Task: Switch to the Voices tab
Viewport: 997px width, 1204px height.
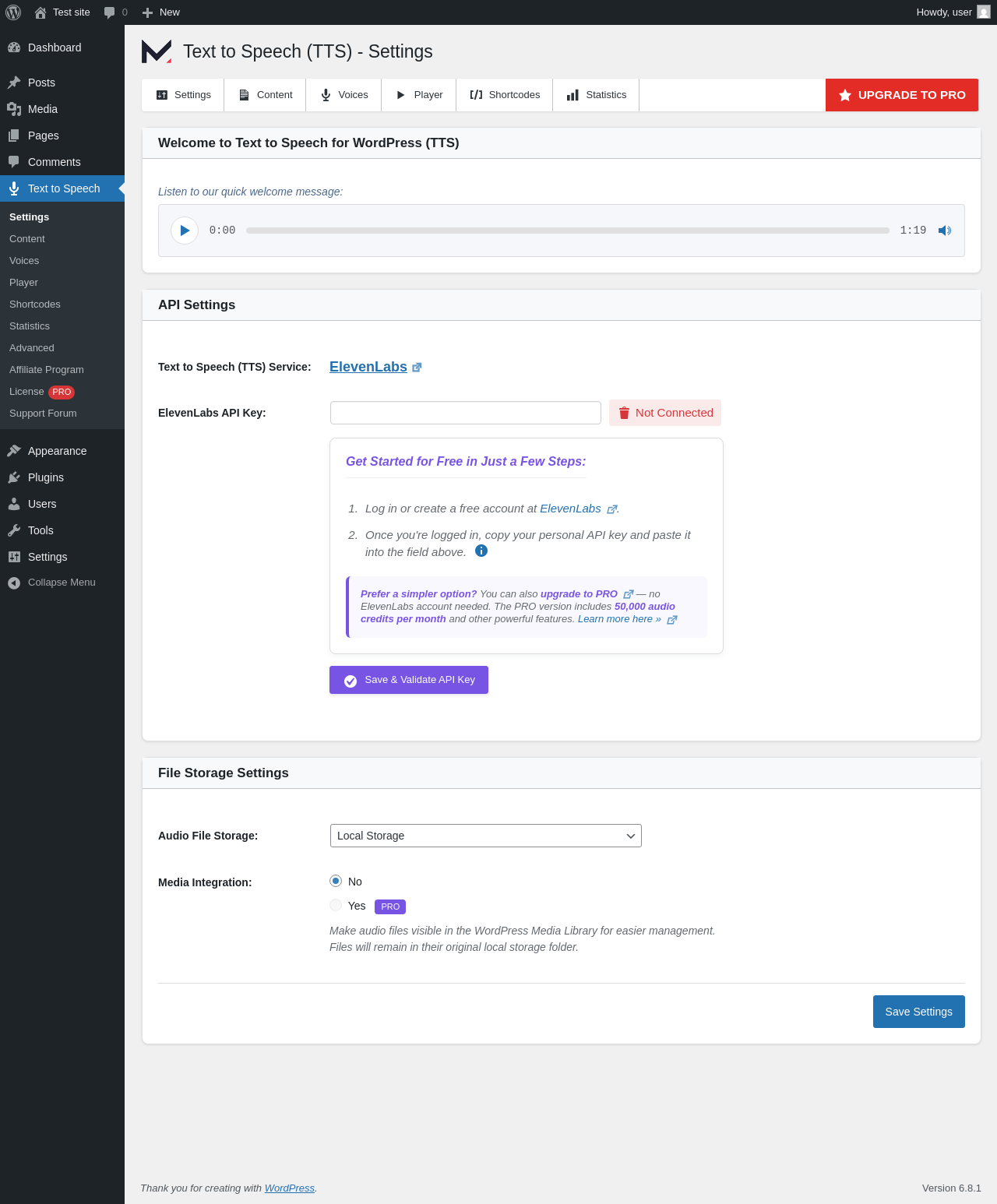Action: (x=343, y=95)
